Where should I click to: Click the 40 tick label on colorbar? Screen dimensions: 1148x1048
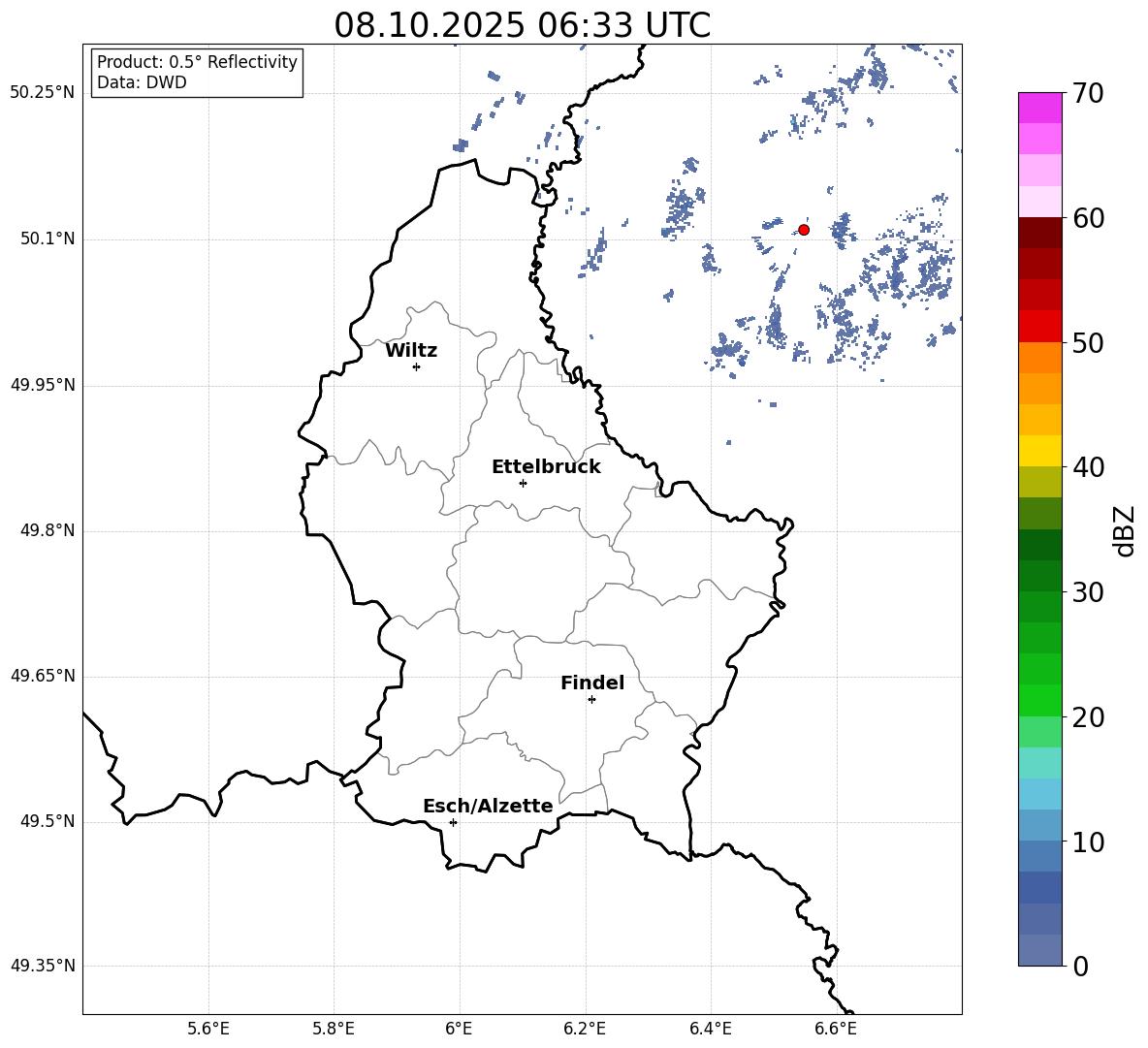point(1088,467)
